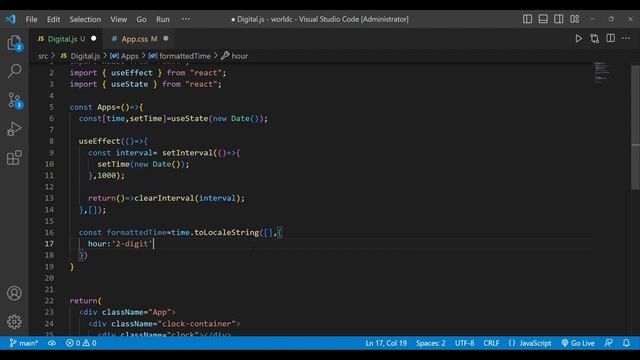The image size is (640, 360).
Task: Open the Accounts icon in activity bar
Action: point(14,293)
